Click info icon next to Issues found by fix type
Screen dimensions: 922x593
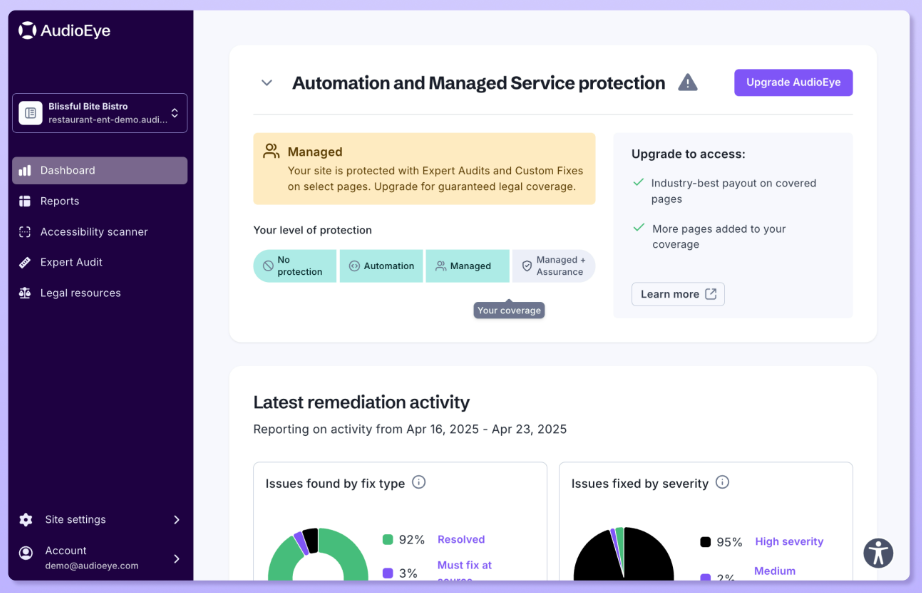pyautogui.click(x=419, y=482)
